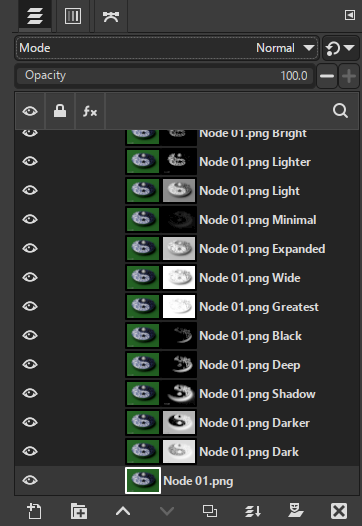Merge the layer down

[x=253, y=511]
